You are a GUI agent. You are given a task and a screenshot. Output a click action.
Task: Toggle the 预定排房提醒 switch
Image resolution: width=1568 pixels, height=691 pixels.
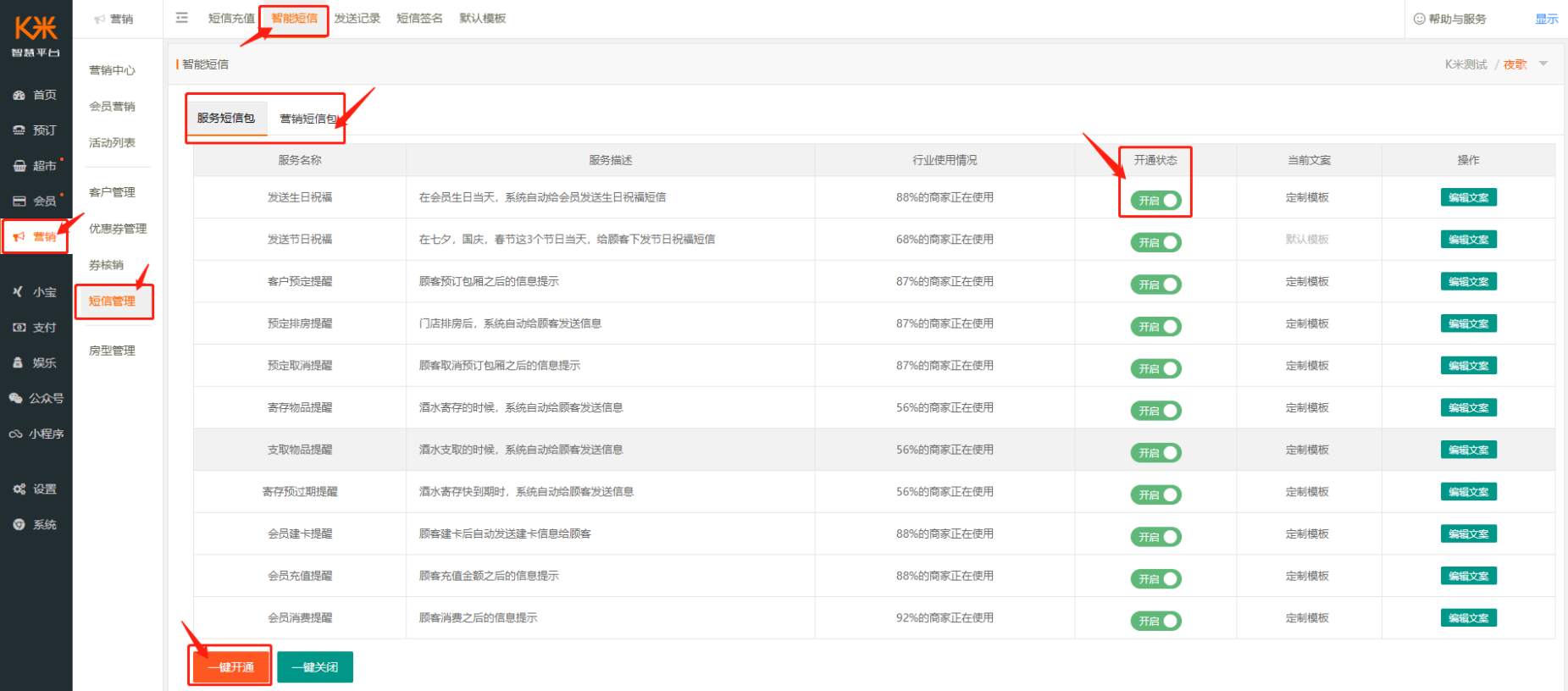[x=1155, y=327]
